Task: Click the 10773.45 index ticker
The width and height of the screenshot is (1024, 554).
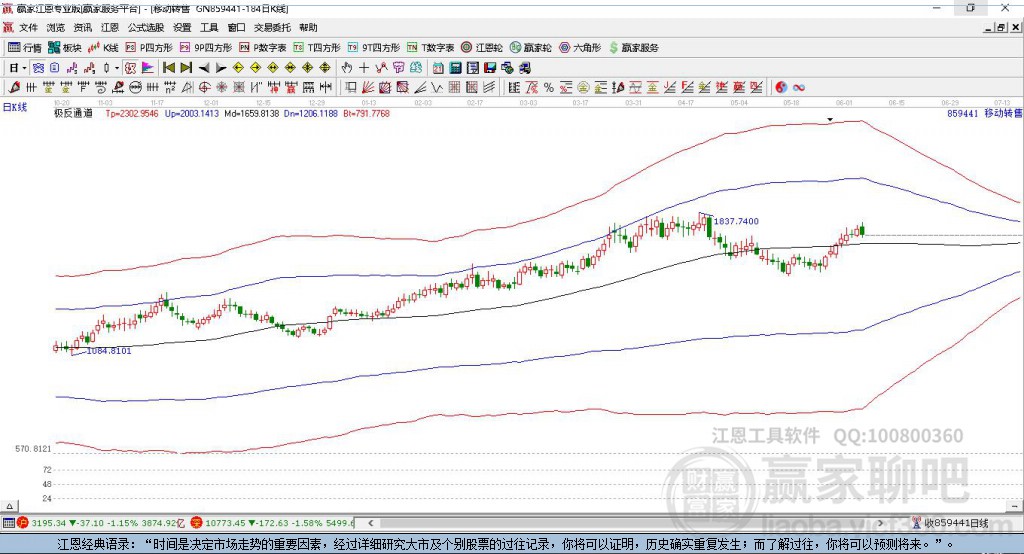Action: tap(223, 523)
